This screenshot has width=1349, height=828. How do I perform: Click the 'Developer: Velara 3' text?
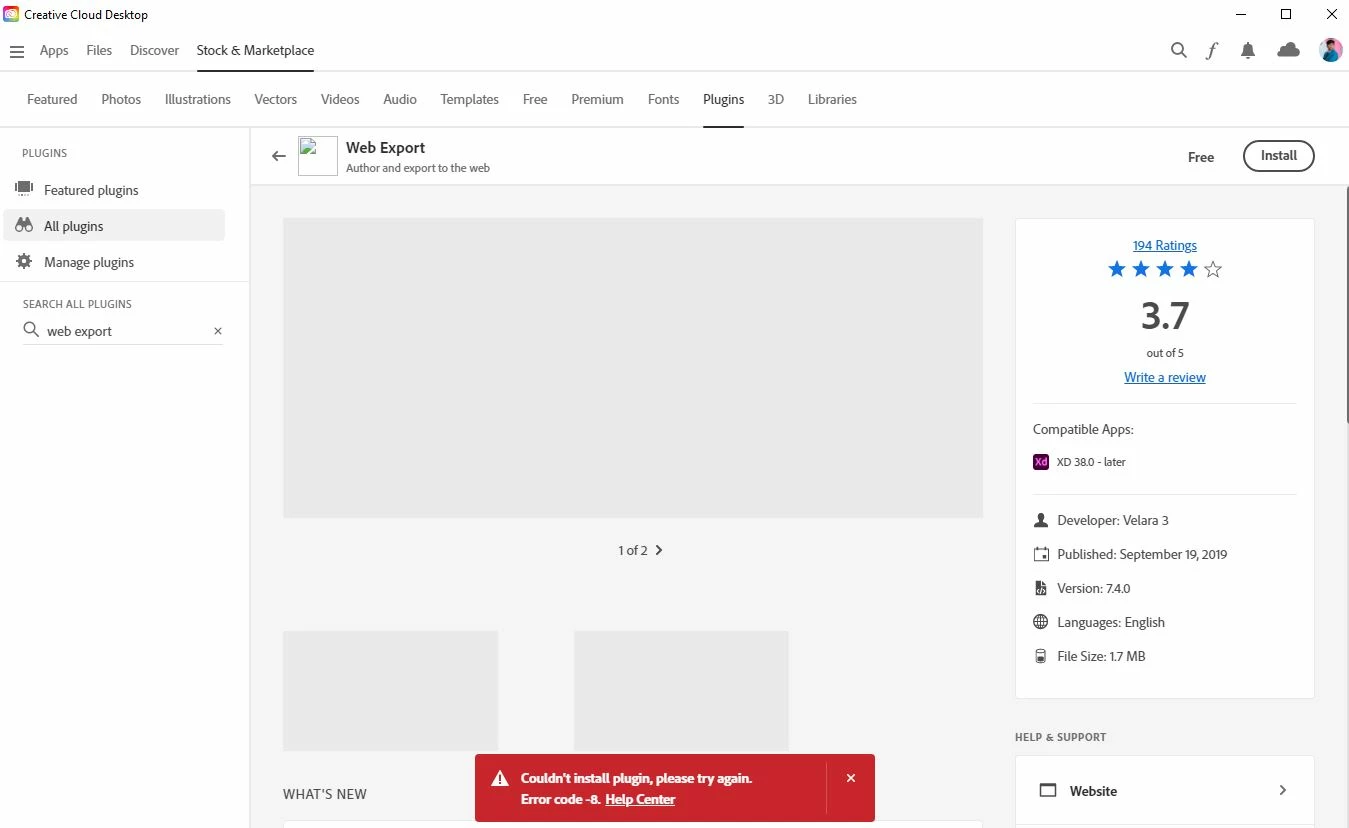[x=1113, y=520]
